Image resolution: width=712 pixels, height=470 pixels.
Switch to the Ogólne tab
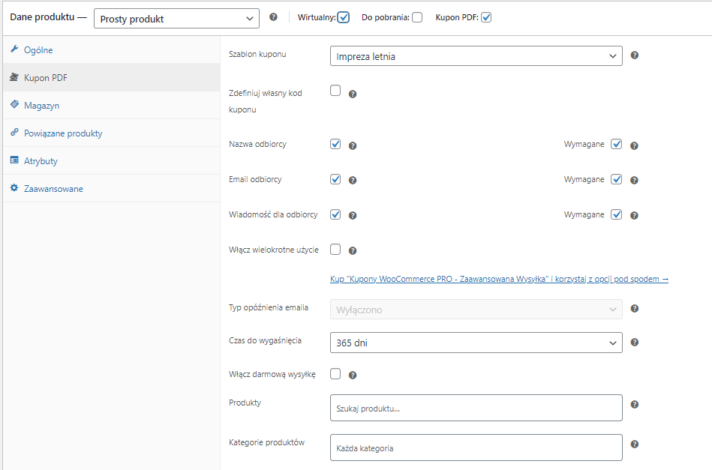38,49
